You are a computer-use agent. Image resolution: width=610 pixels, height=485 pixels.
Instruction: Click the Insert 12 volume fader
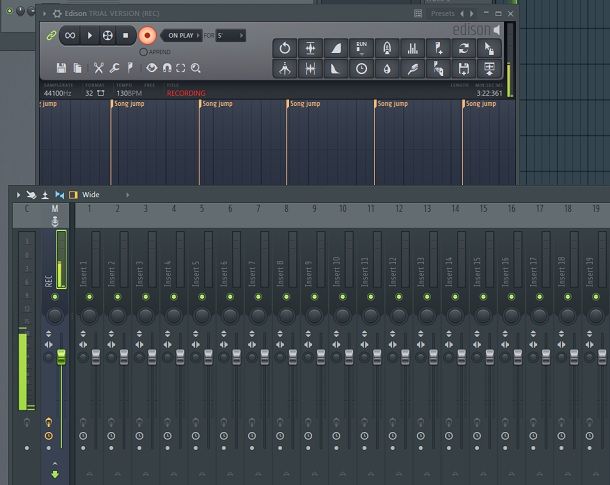[405, 357]
